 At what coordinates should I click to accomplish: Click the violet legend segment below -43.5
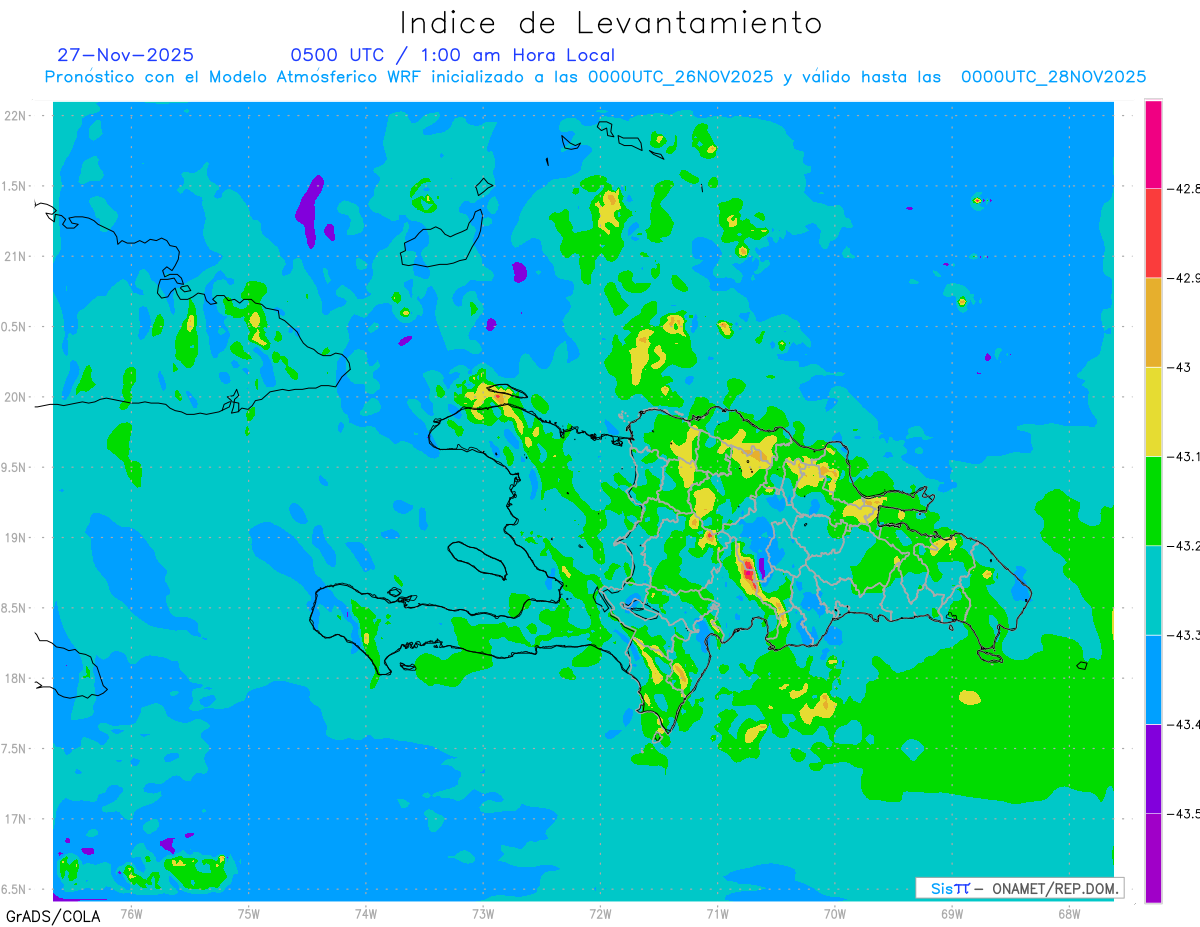coord(1153,858)
